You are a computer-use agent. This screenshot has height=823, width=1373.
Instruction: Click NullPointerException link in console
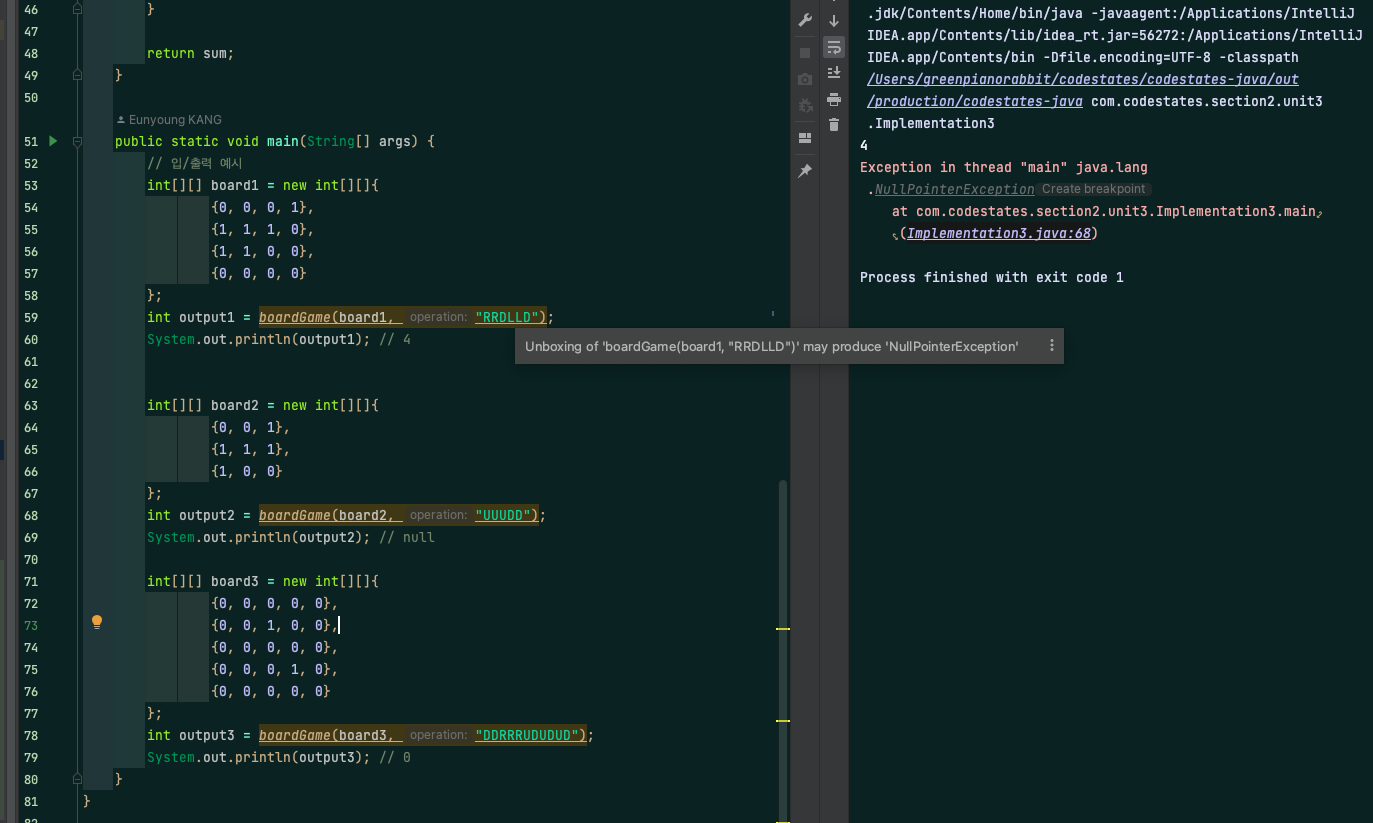(x=954, y=189)
